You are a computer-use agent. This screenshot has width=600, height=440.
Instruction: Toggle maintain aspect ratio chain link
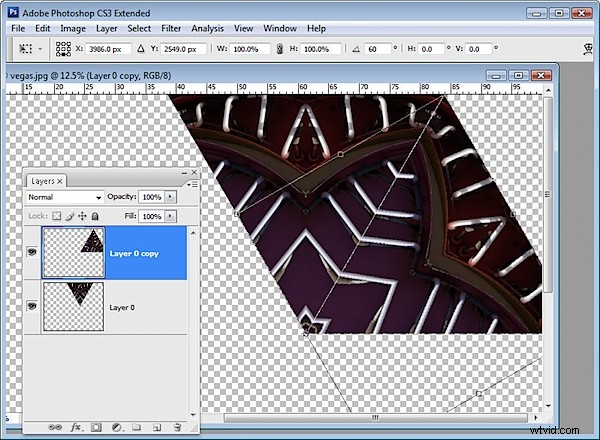(280, 49)
